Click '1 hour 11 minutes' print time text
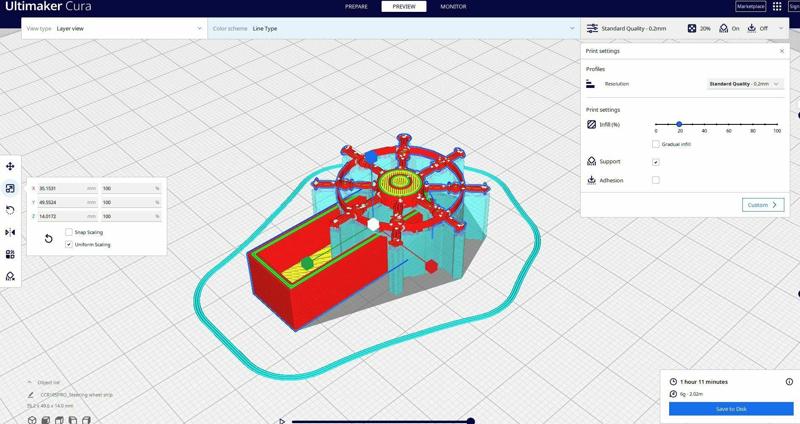This screenshot has width=800, height=424. (704, 382)
